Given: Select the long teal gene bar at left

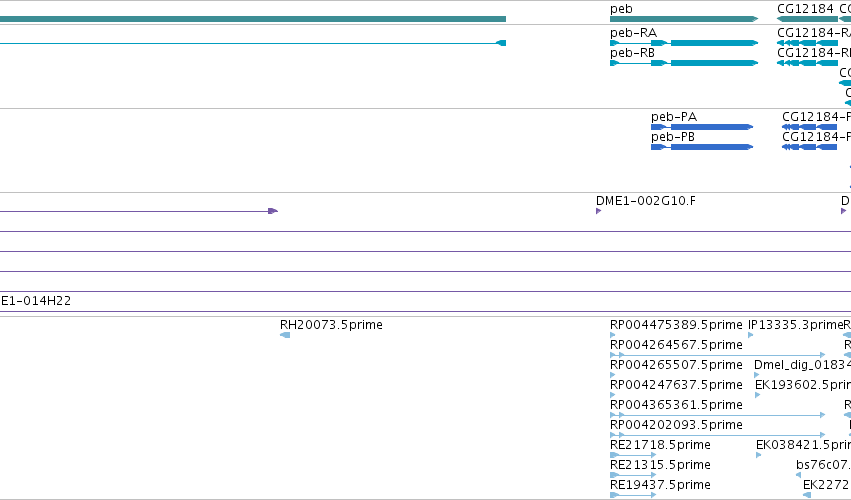Looking at the screenshot, I should point(253,19).
